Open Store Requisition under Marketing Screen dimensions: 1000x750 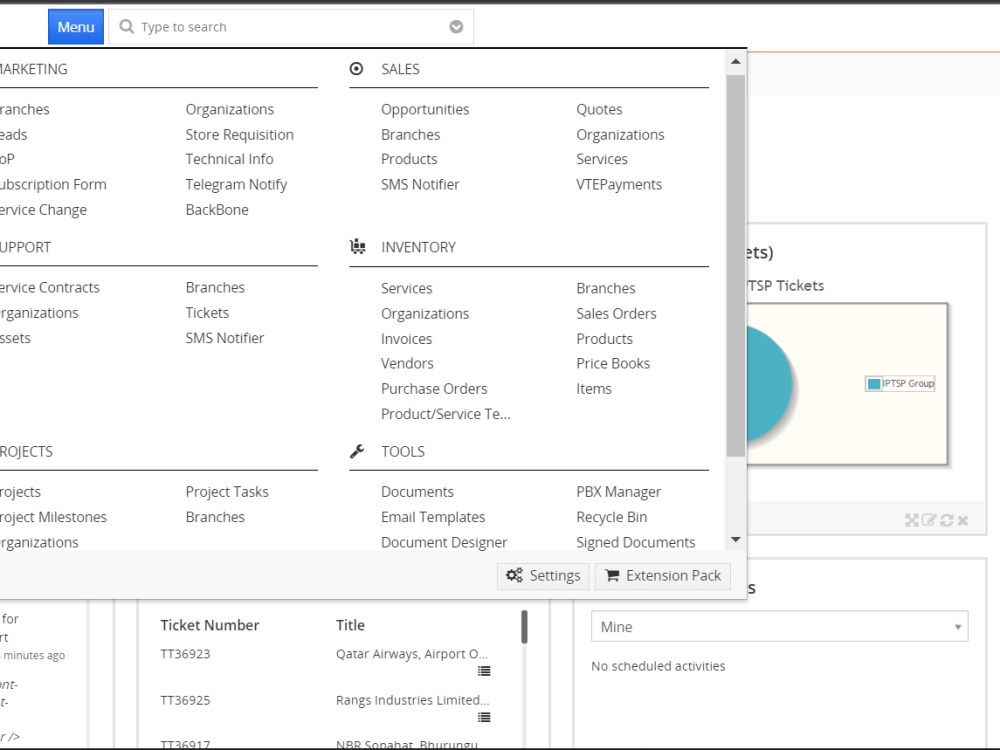click(239, 135)
